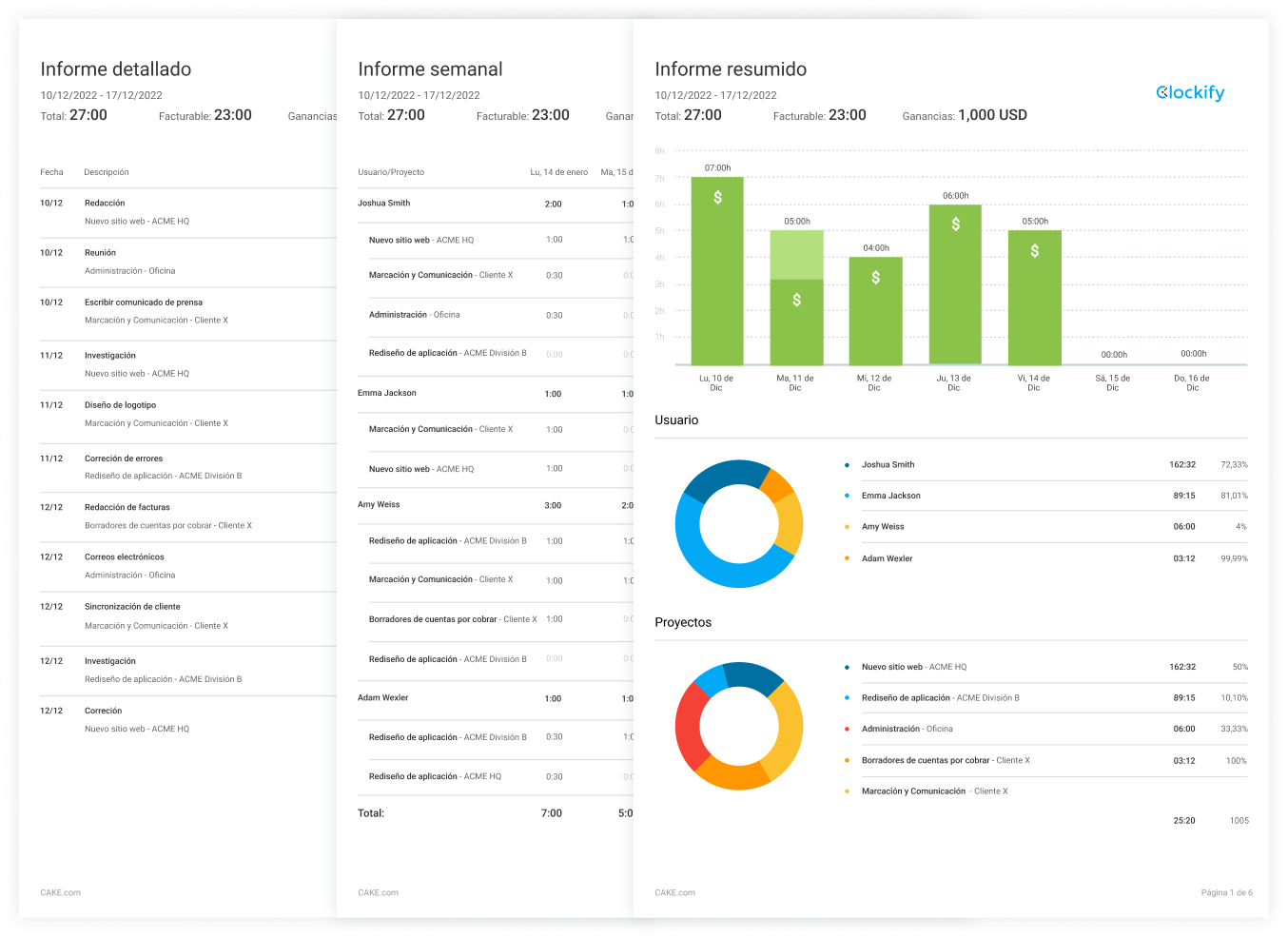Click the dollar icon on the Thursday bar

pos(955,224)
